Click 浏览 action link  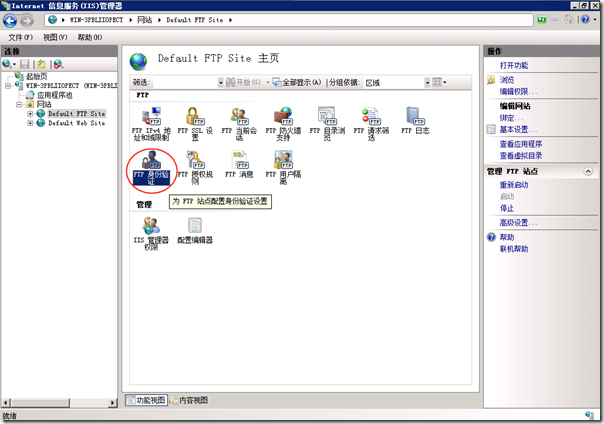(507, 80)
